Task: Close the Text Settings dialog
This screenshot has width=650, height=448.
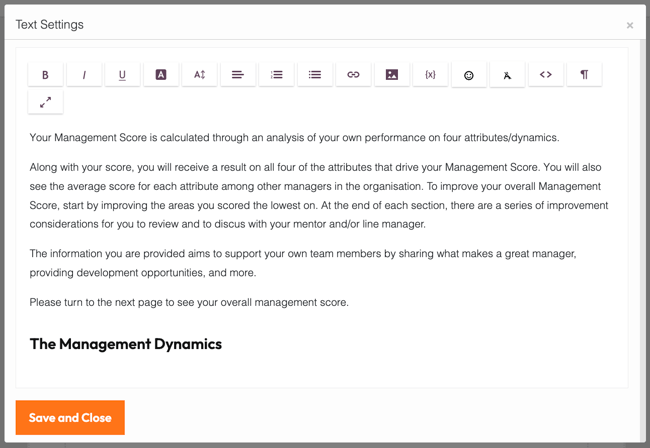Action: pyautogui.click(x=629, y=25)
